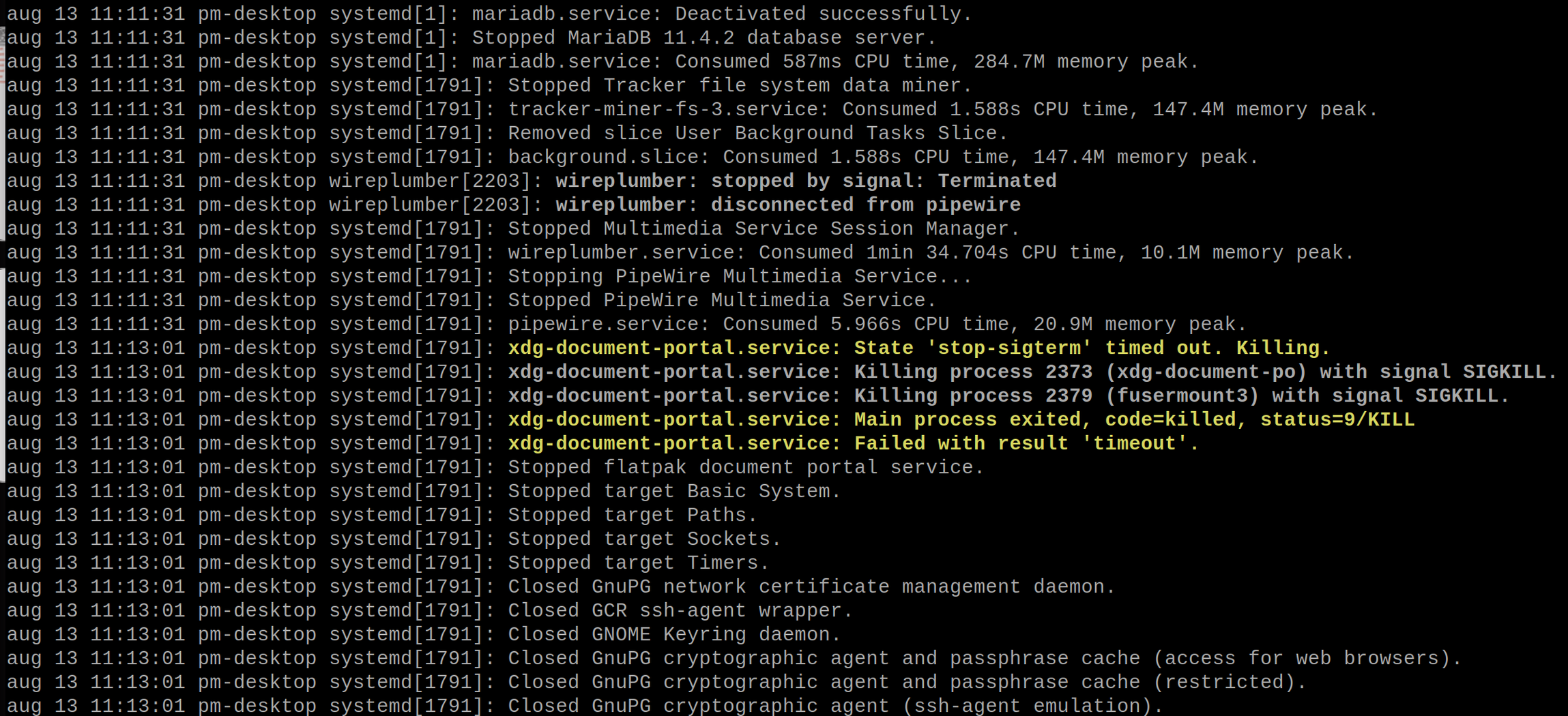
Task: Click the 'mariadb.service: Deactivated successfully' log line
Action: click(489, 14)
